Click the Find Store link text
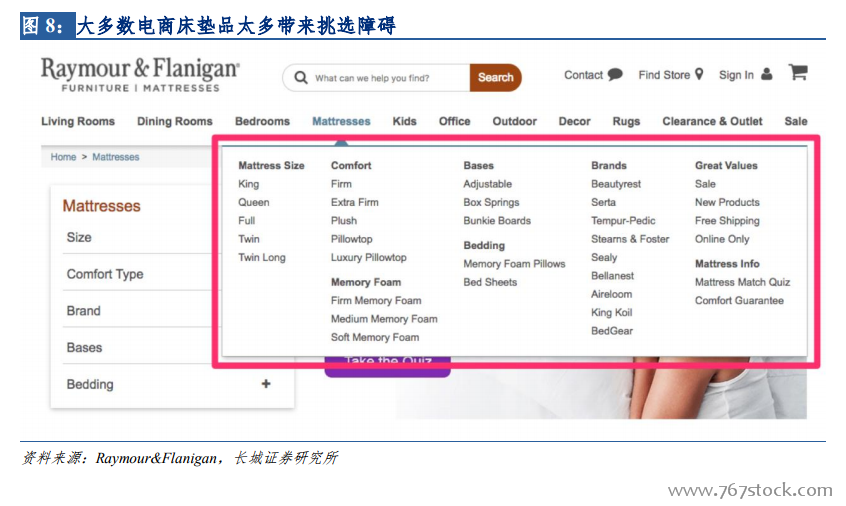846x506 pixels. [664, 75]
